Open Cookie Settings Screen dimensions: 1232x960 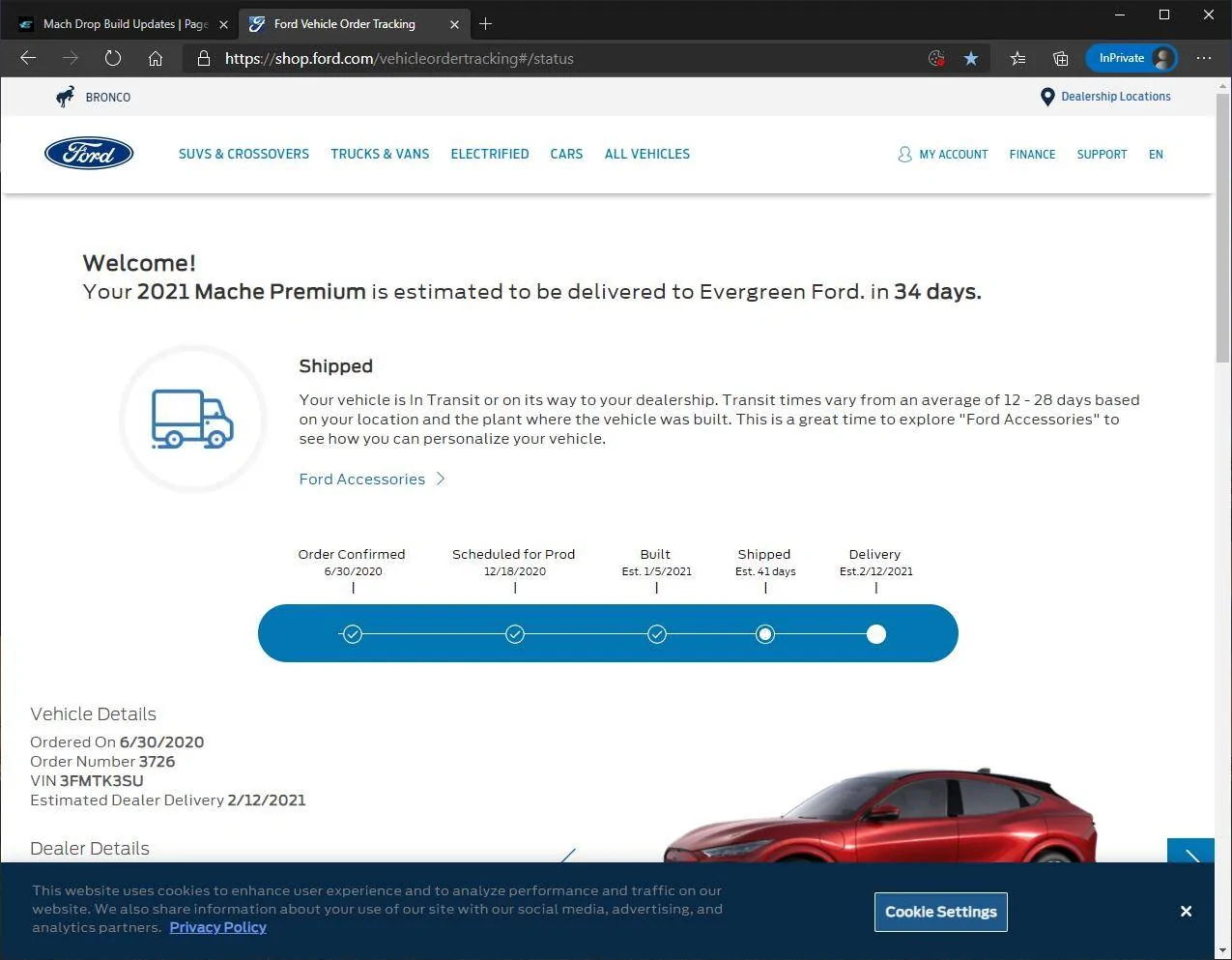pos(941,912)
